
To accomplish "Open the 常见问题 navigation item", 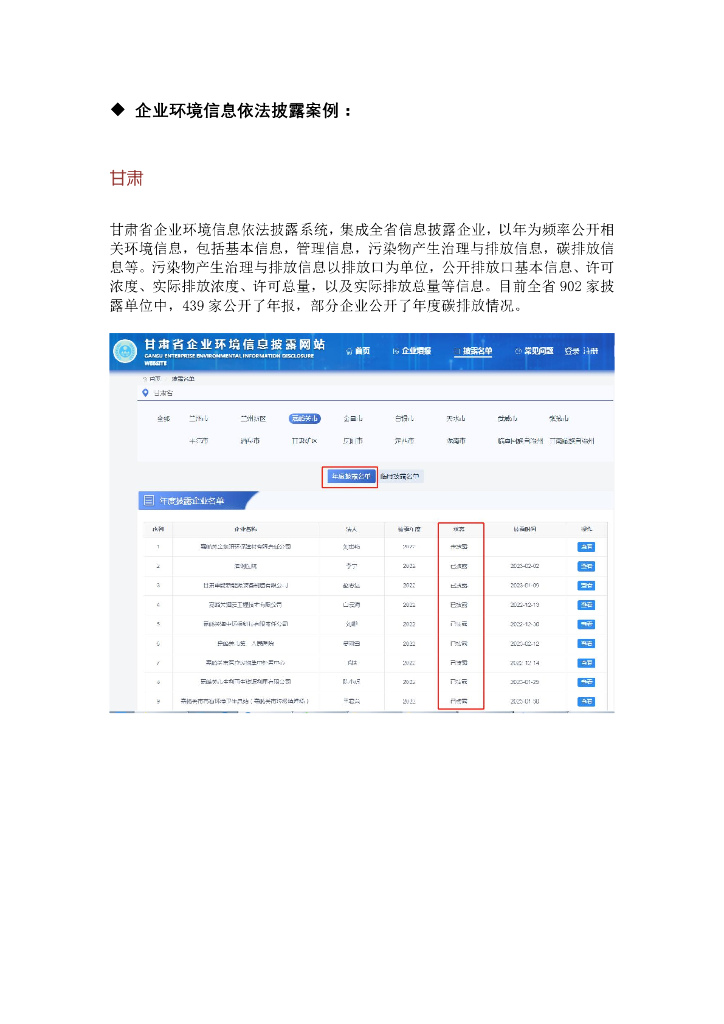I will coord(535,351).
